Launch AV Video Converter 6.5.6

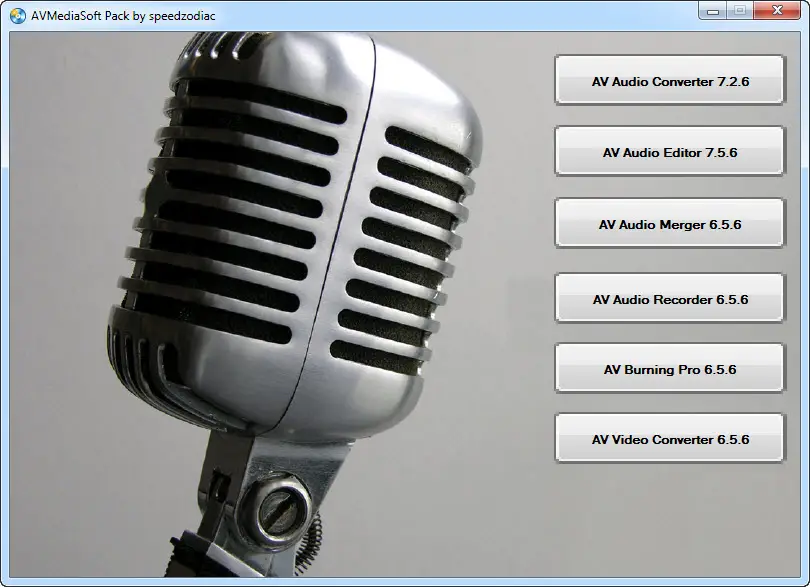pos(670,438)
